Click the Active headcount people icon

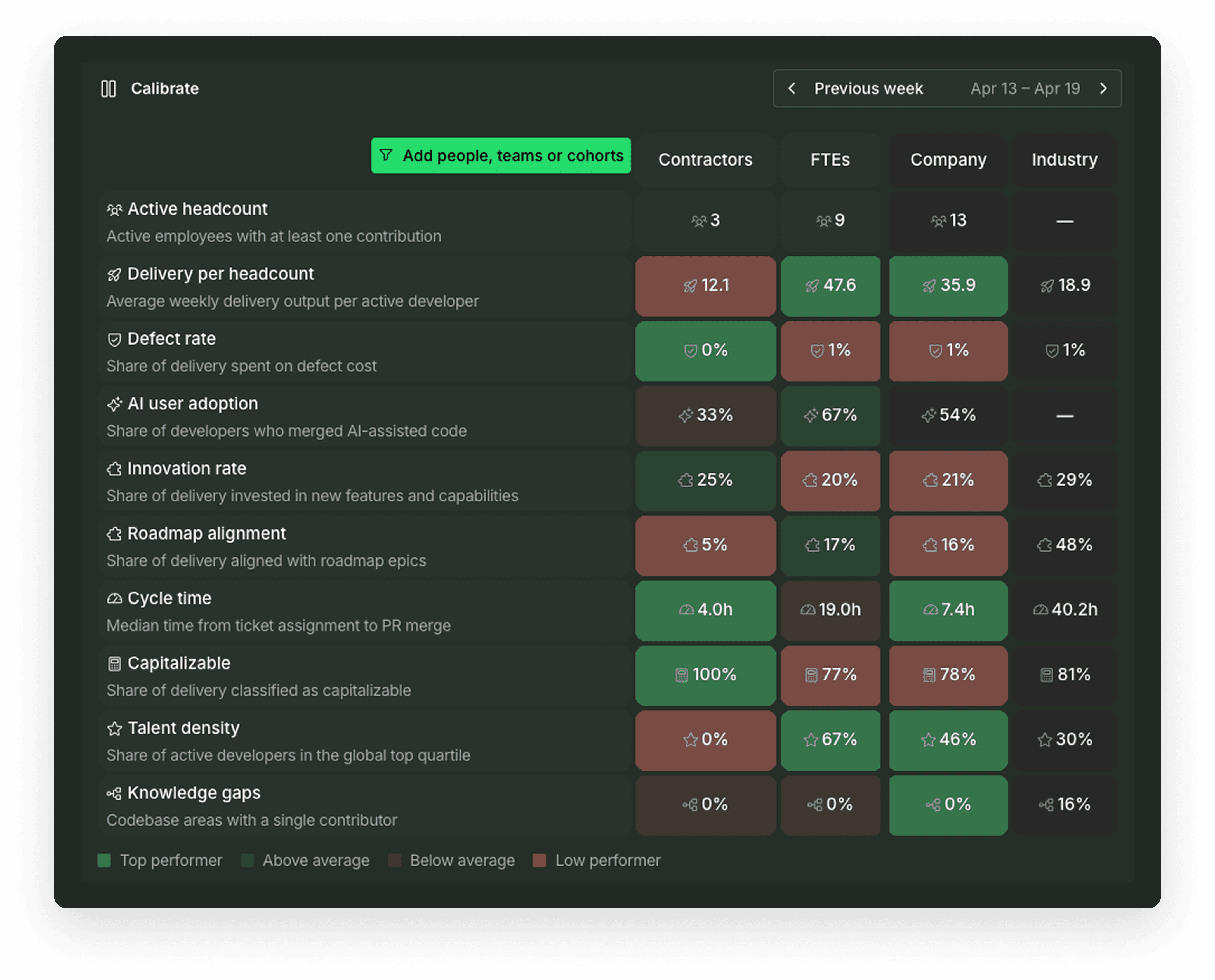point(114,210)
